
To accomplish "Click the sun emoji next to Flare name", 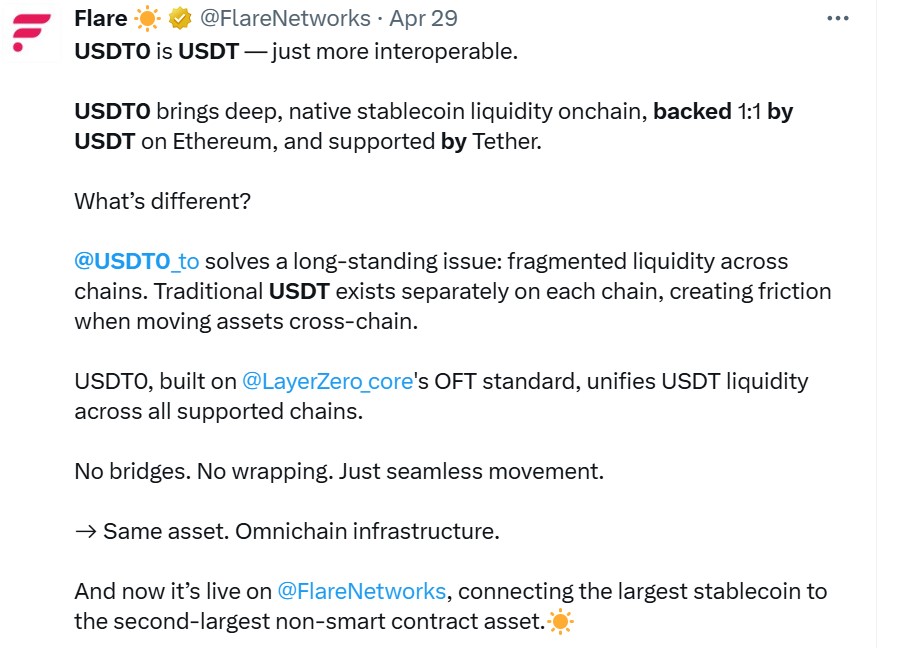I will (x=147, y=19).
